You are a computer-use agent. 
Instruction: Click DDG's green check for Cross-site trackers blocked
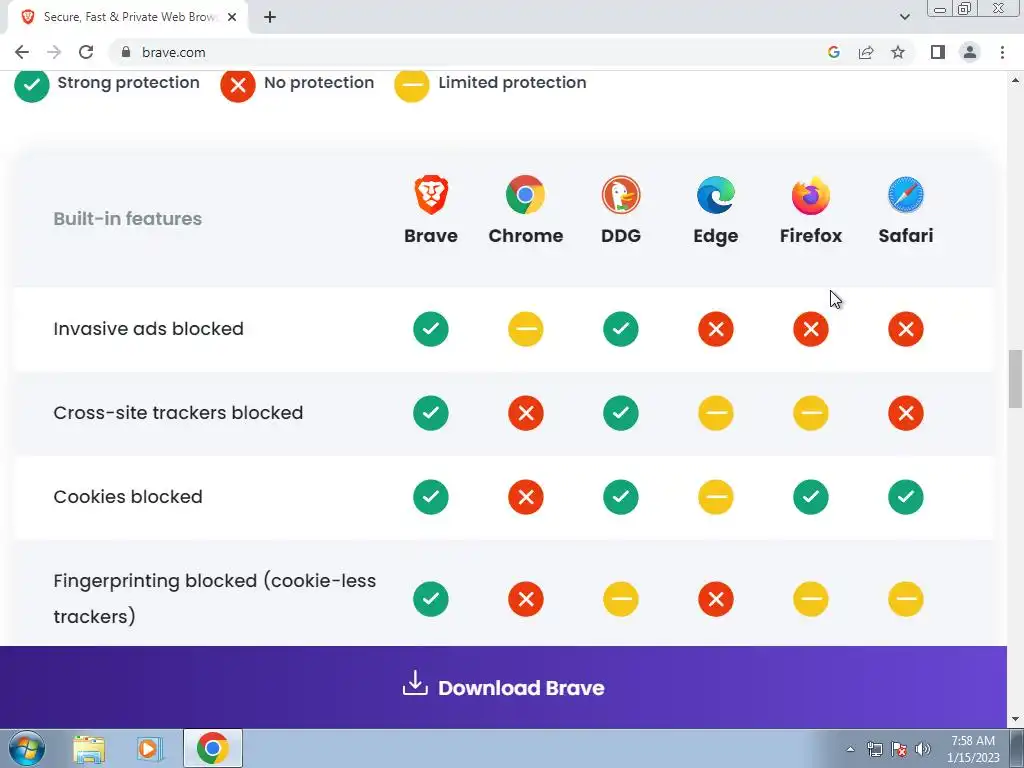(620, 413)
